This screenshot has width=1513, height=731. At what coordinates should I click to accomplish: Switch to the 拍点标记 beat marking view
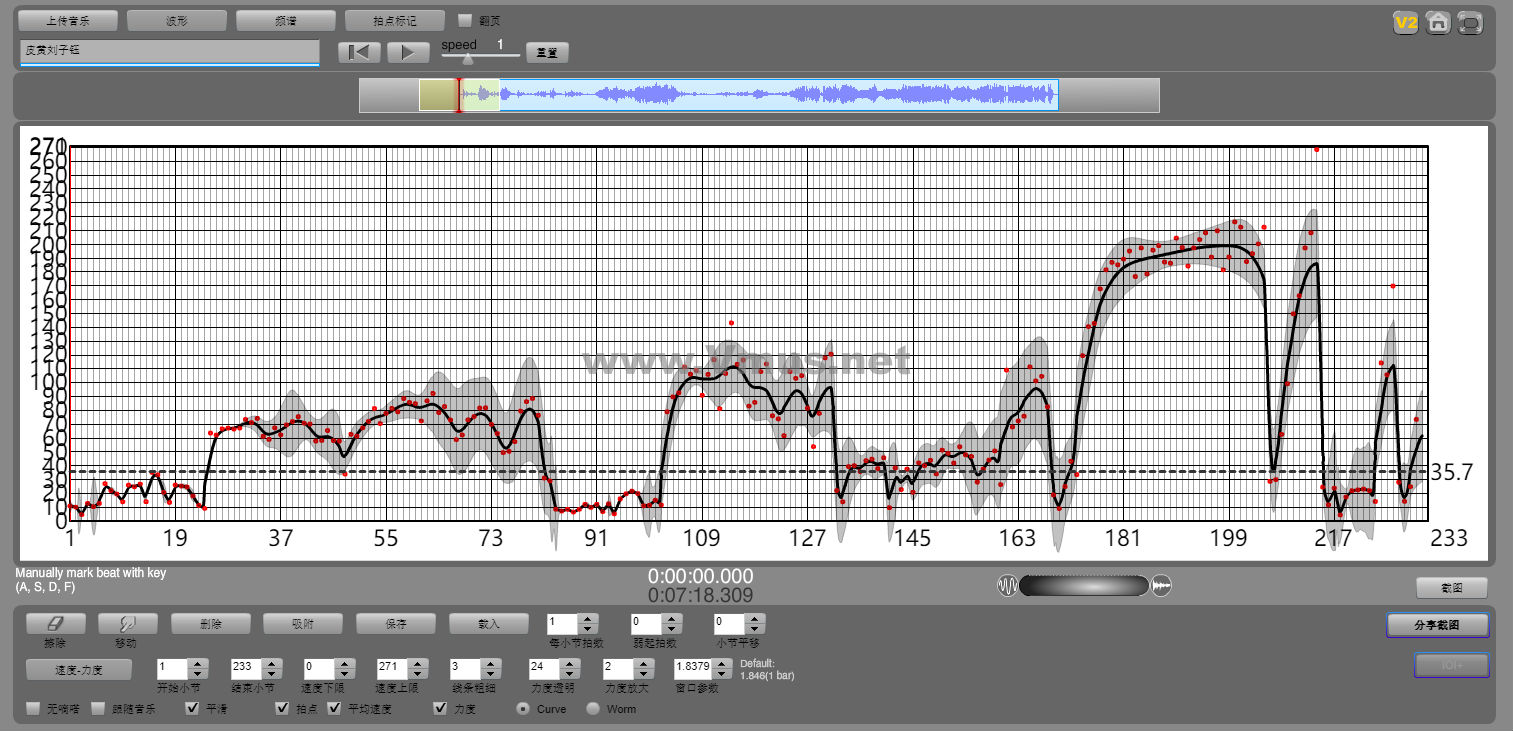tap(394, 20)
